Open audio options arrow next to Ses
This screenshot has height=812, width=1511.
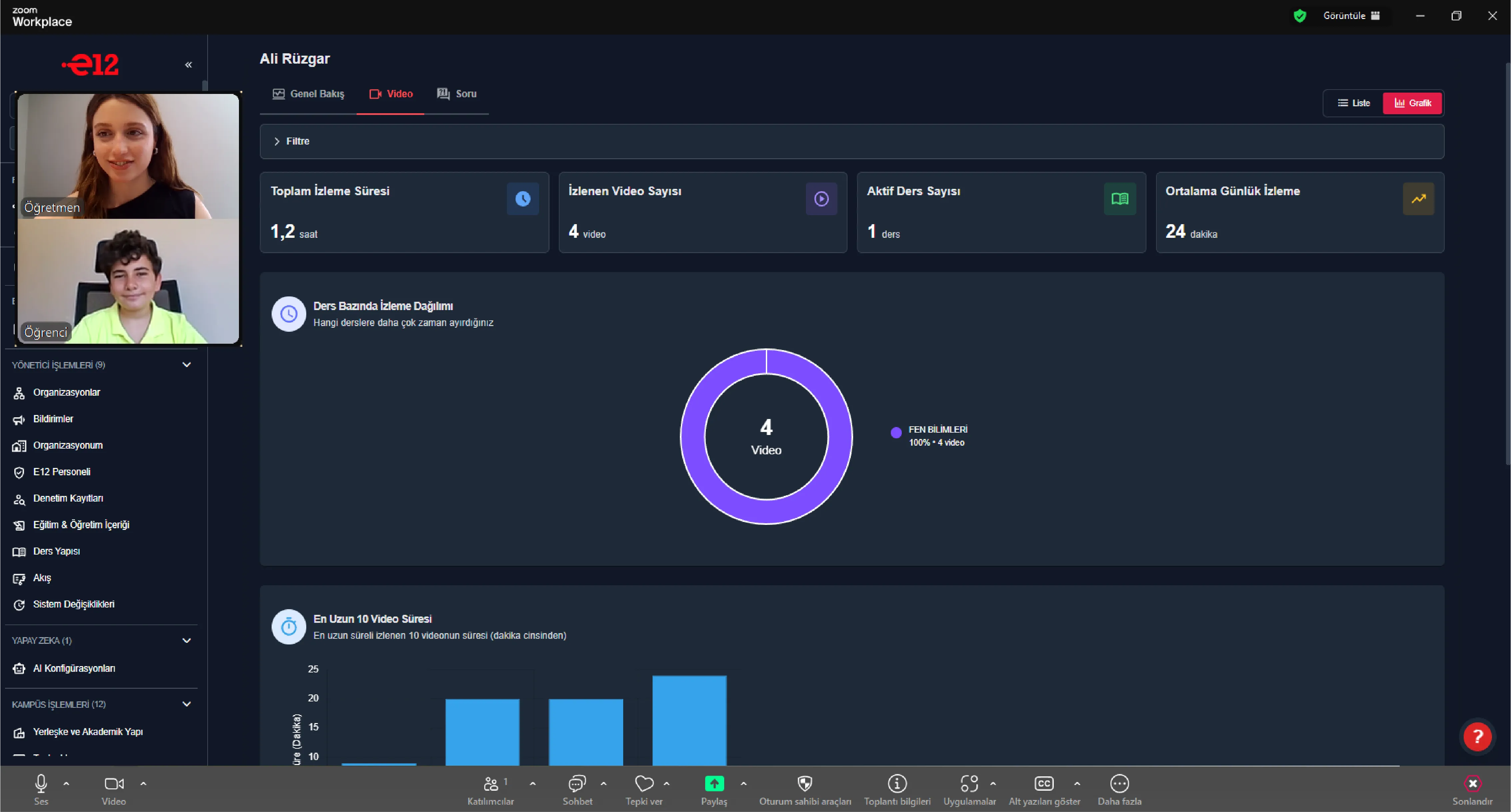[x=66, y=783]
